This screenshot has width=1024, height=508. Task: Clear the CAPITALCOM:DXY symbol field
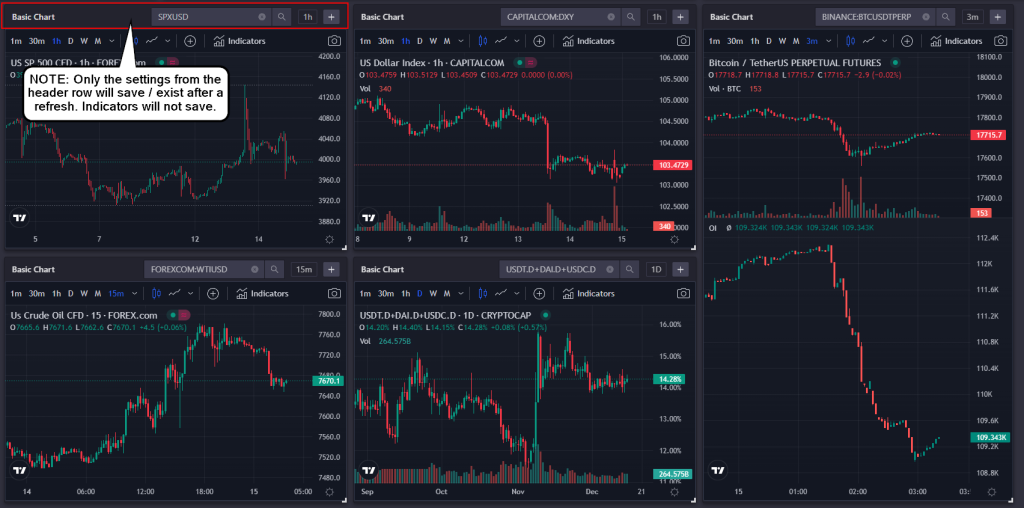[x=611, y=17]
